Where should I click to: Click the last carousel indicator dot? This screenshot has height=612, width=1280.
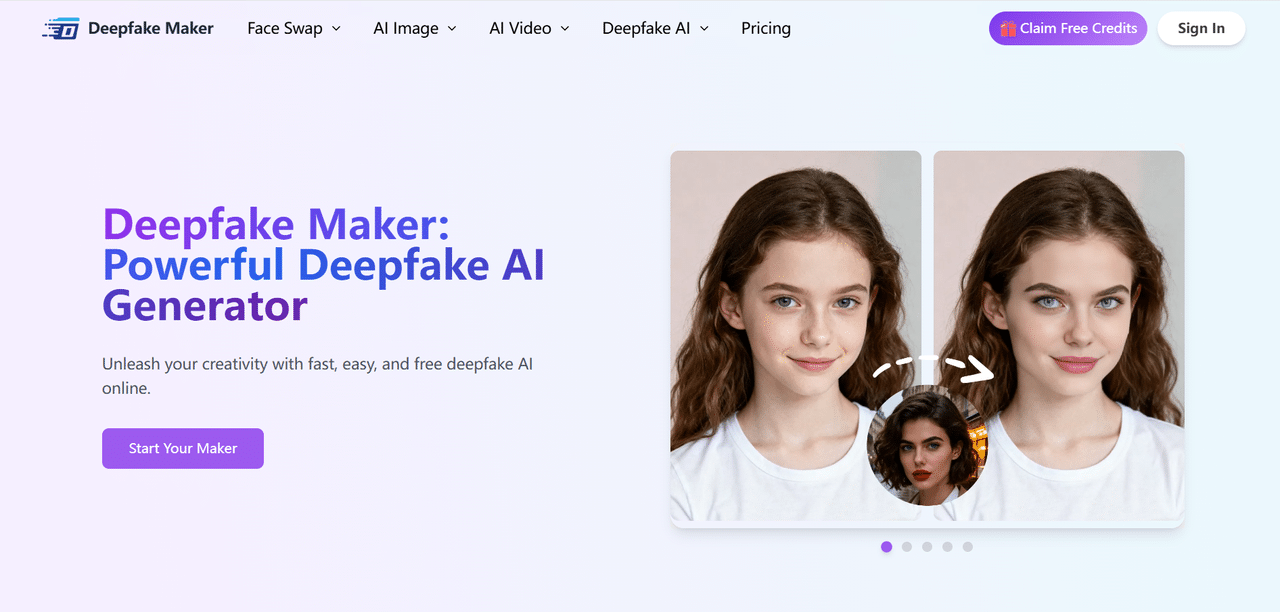coord(967,547)
